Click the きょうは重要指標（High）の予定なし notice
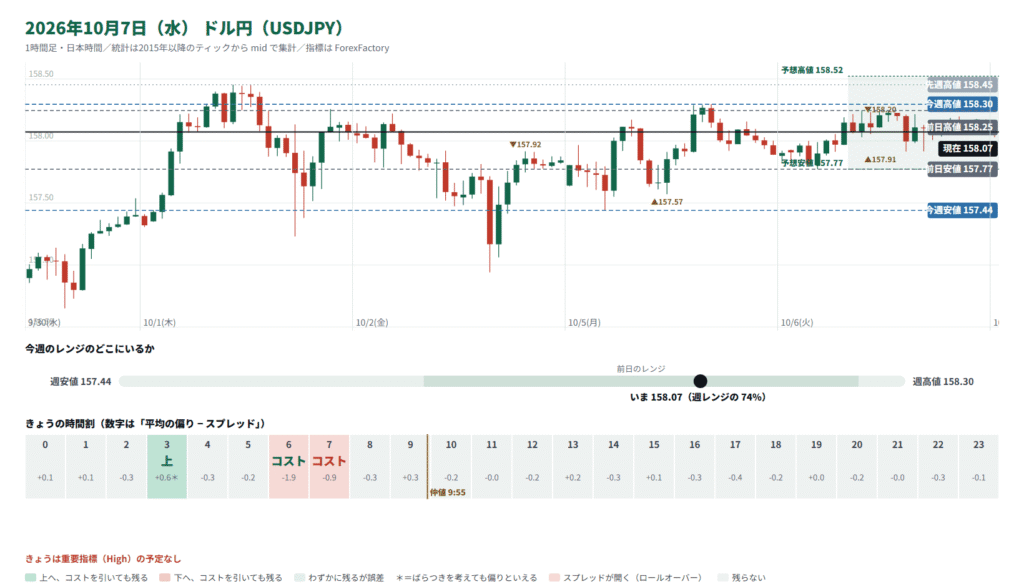Screen dimensions: 1024x584 [x=103, y=559]
